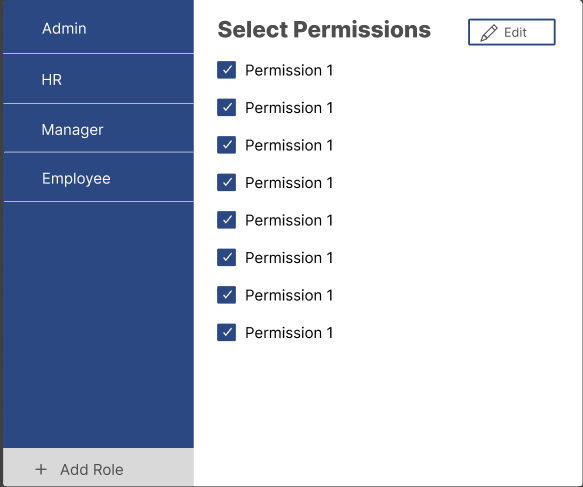Toggle the third Permission 1 checkbox

point(226,145)
